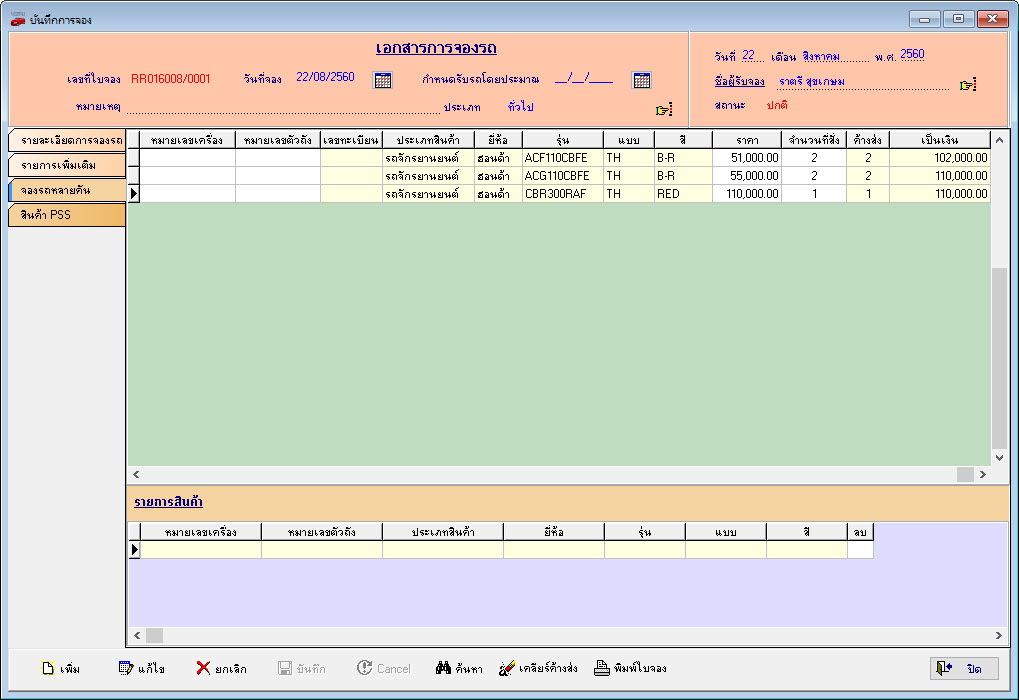Click the Cancel button in bottom toolbar
The height and width of the screenshot is (700, 1019).
383,668
